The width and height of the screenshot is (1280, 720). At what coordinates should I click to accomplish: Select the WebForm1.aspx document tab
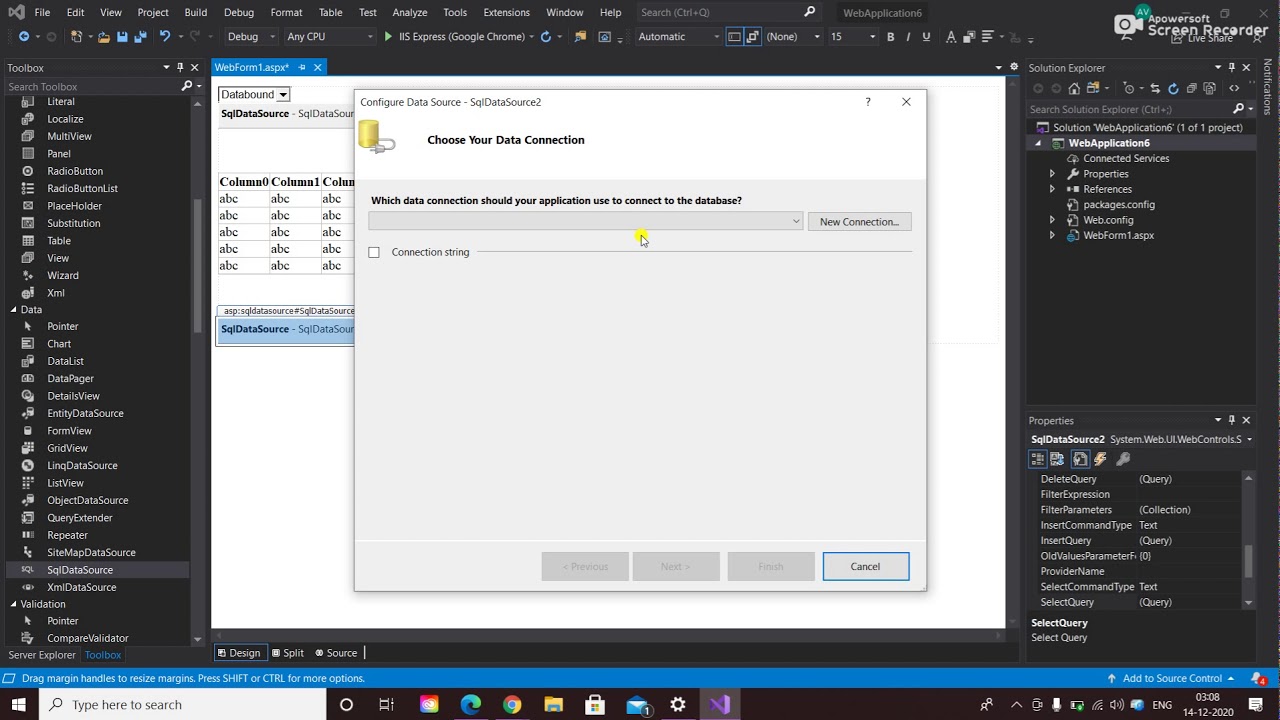[252, 67]
